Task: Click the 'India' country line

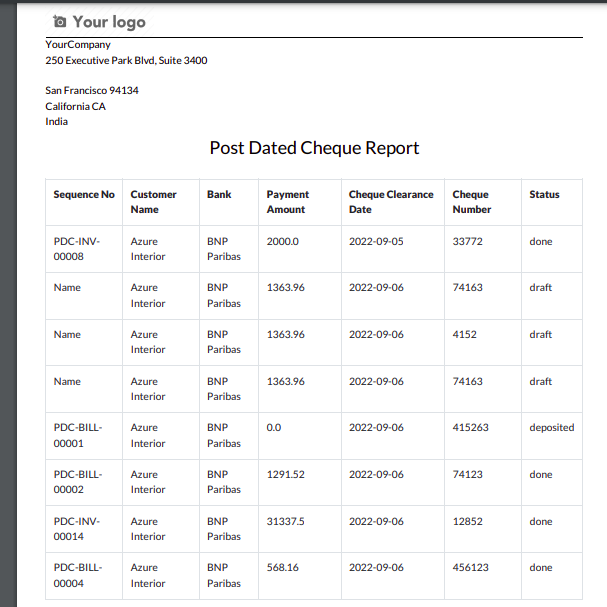Action: click(57, 122)
